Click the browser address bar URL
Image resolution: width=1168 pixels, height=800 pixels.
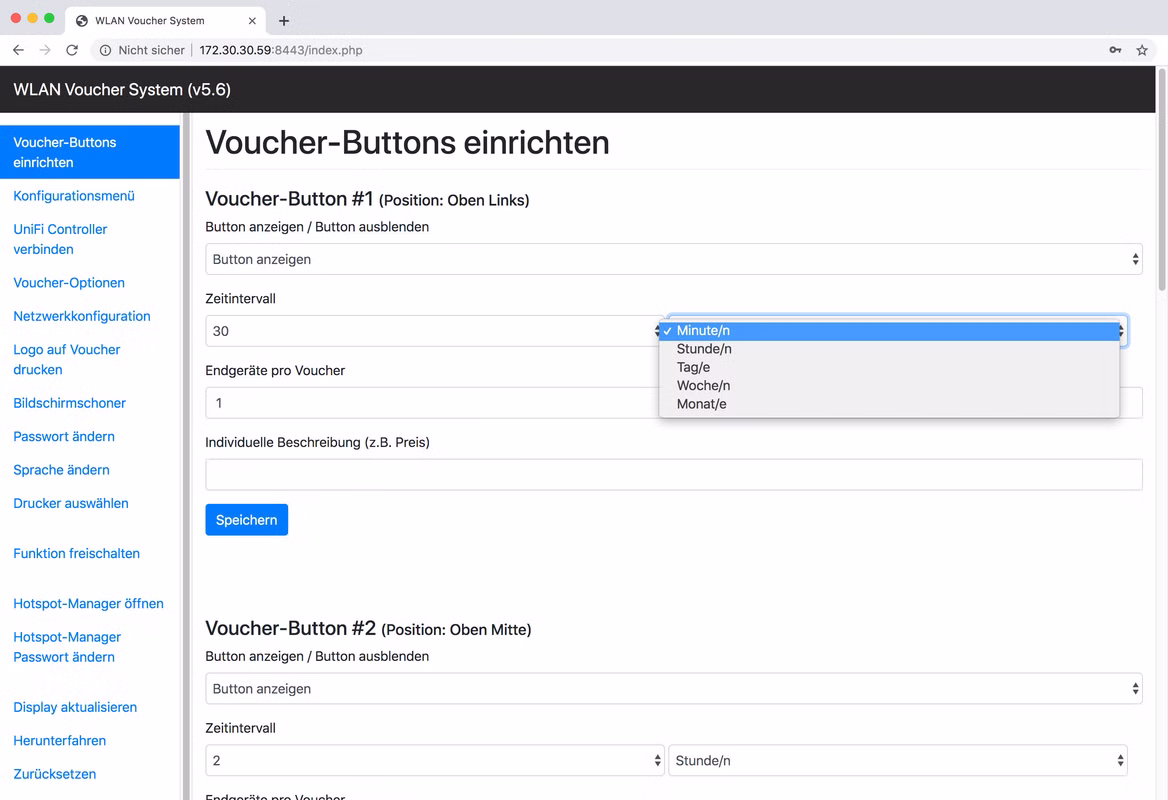click(x=280, y=50)
